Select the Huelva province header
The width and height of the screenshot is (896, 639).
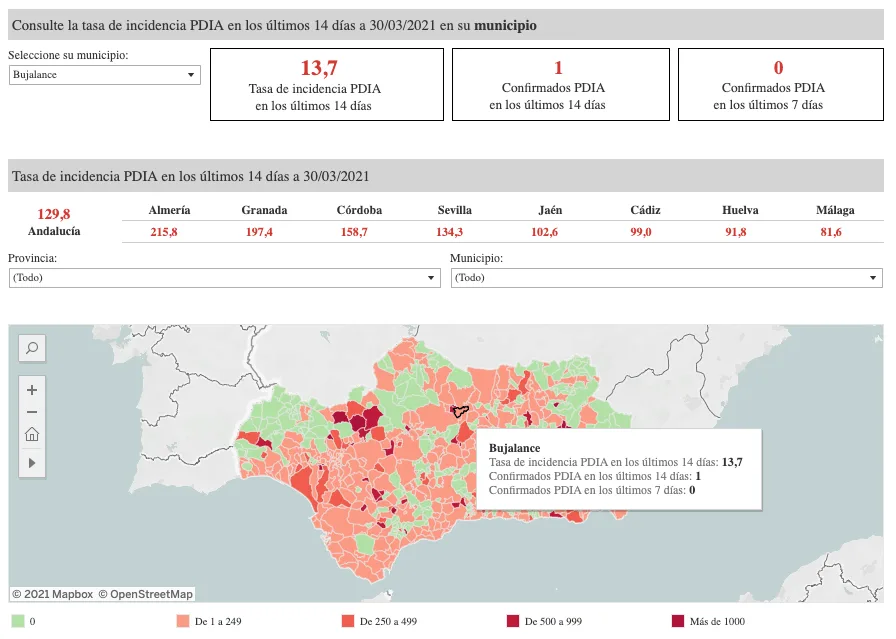click(x=740, y=210)
